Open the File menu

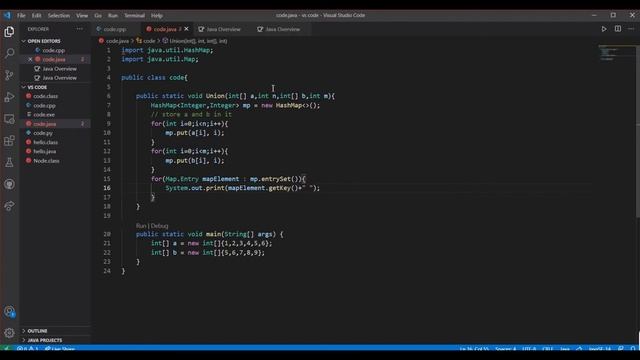pyautogui.click(x=21, y=16)
